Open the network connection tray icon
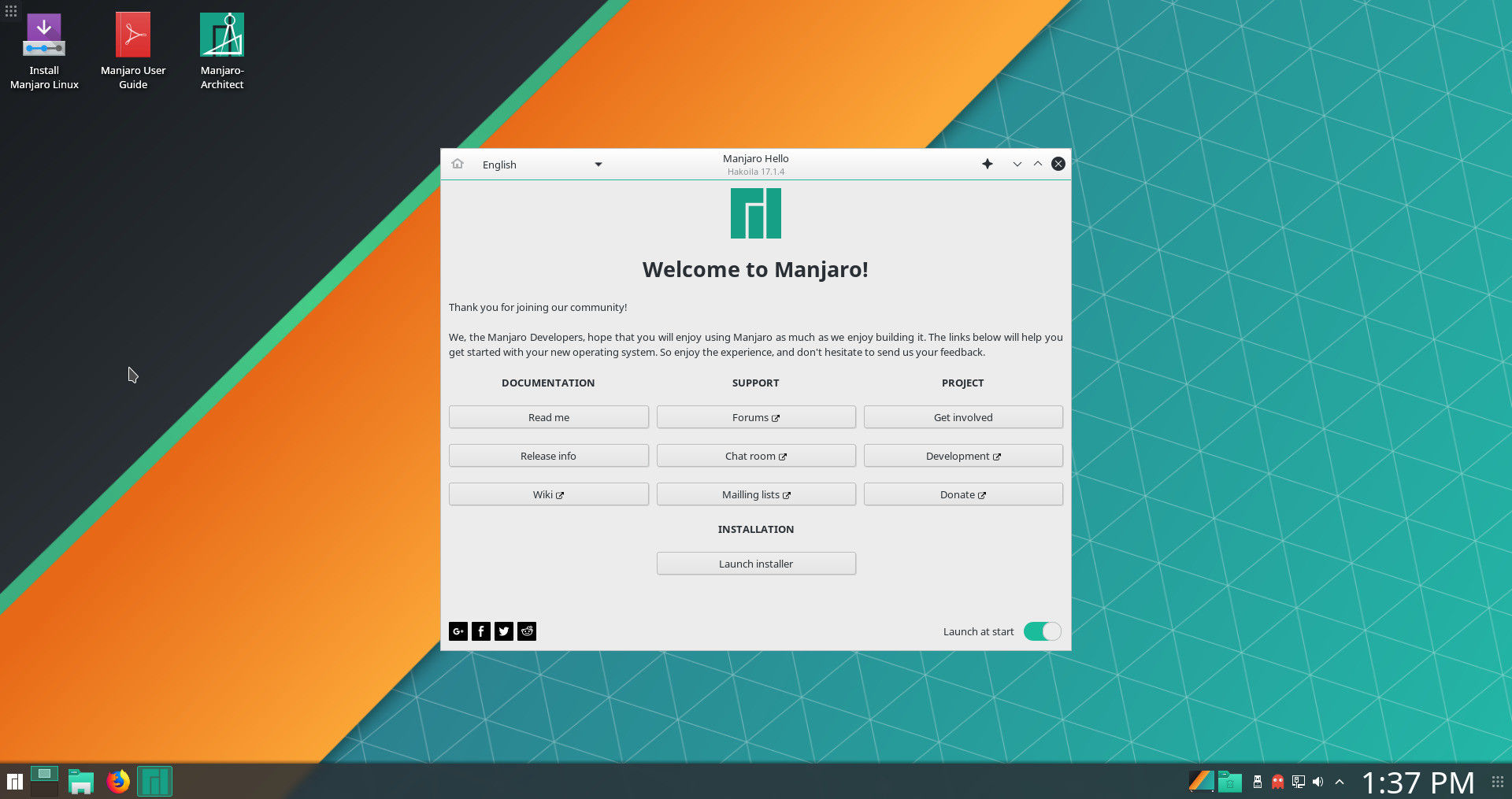The height and width of the screenshot is (799, 1512). pyautogui.click(x=1299, y=782)
